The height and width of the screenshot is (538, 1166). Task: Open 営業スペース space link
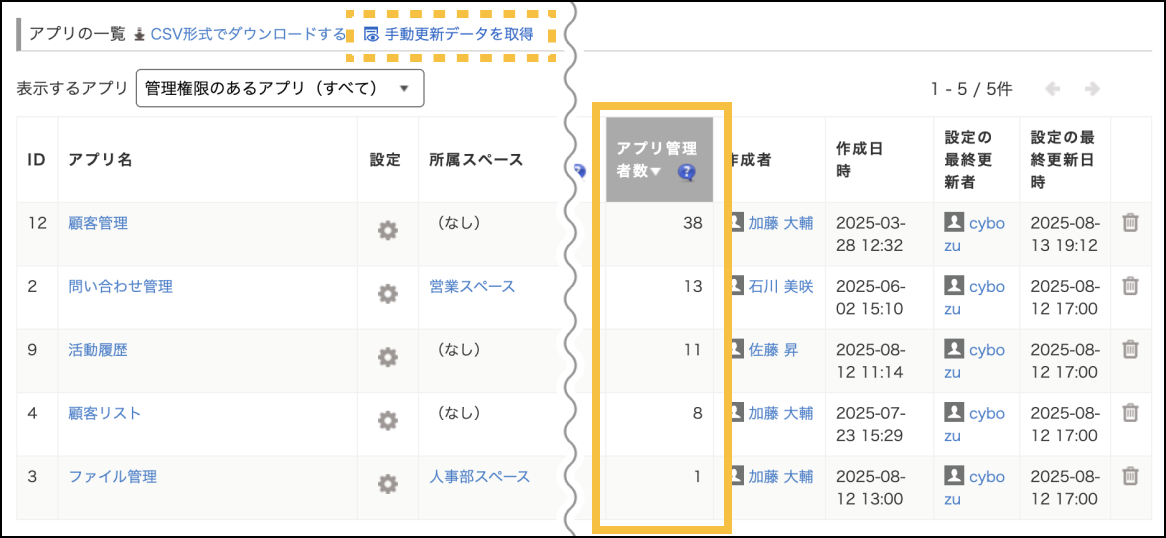click(472, 286)
